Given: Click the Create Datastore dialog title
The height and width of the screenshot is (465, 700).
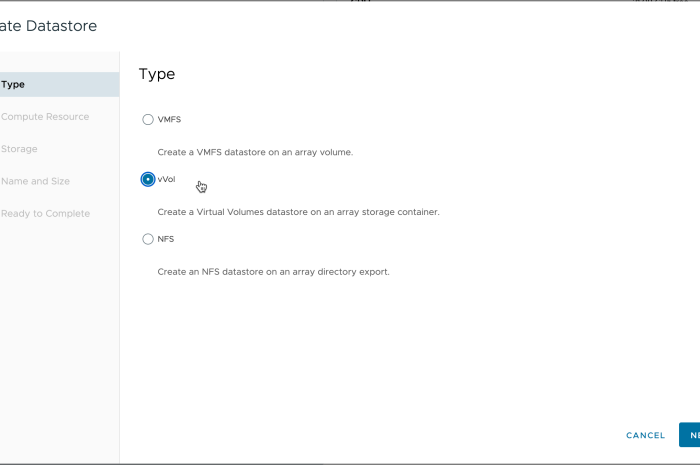Looking at the screenshot, I should [x=48, y=26].
